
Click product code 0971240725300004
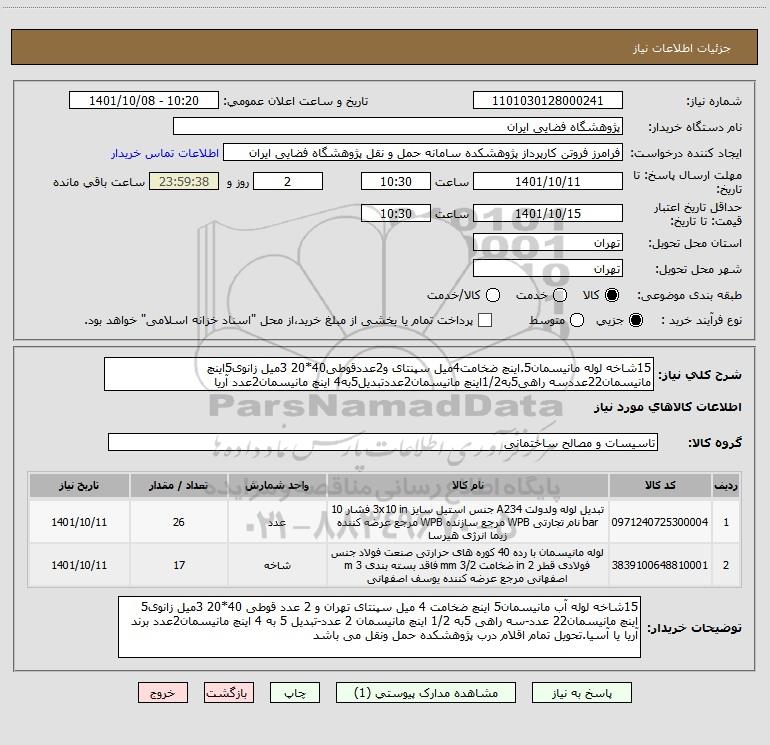click(660, 522)
